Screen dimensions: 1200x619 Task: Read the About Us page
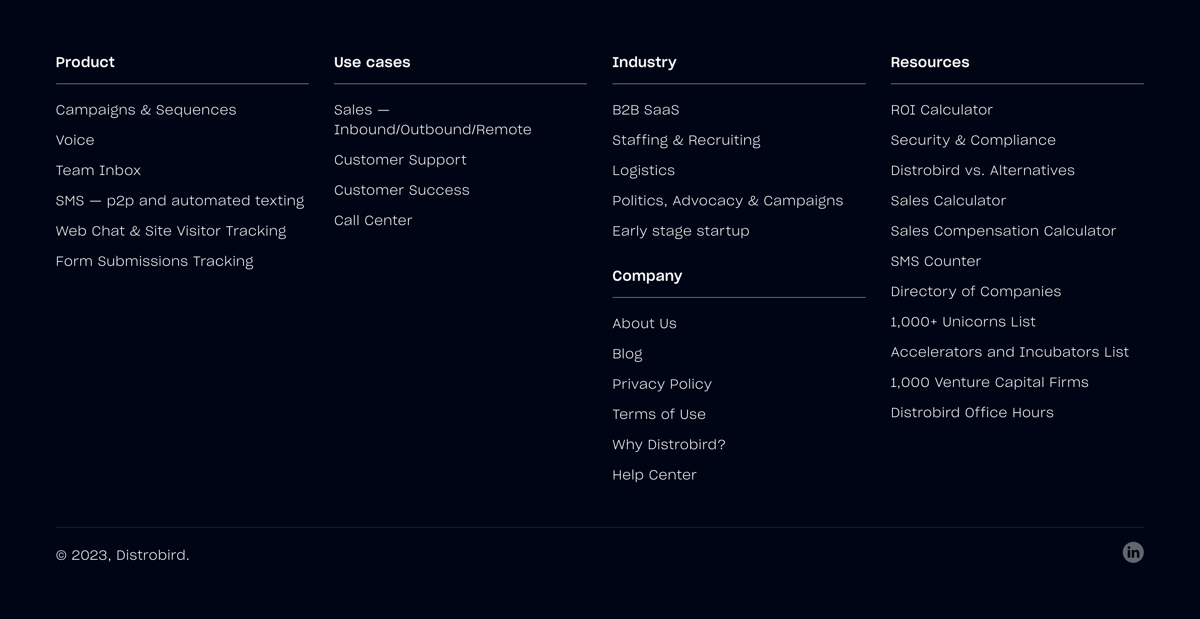644,323
